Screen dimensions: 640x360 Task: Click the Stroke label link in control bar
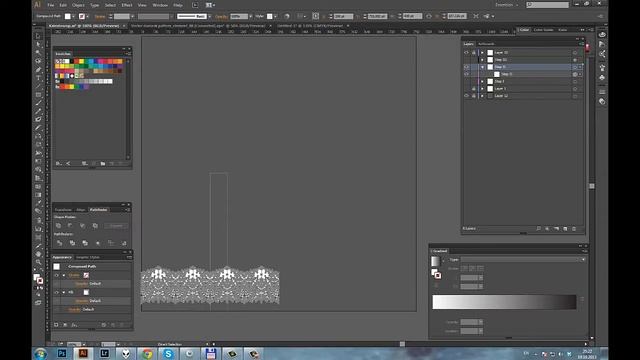click(x=100, y=16)
